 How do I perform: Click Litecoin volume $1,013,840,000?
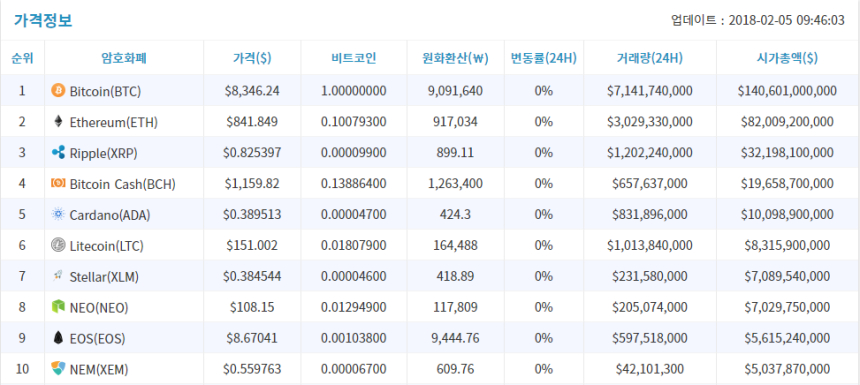[650, 246]
